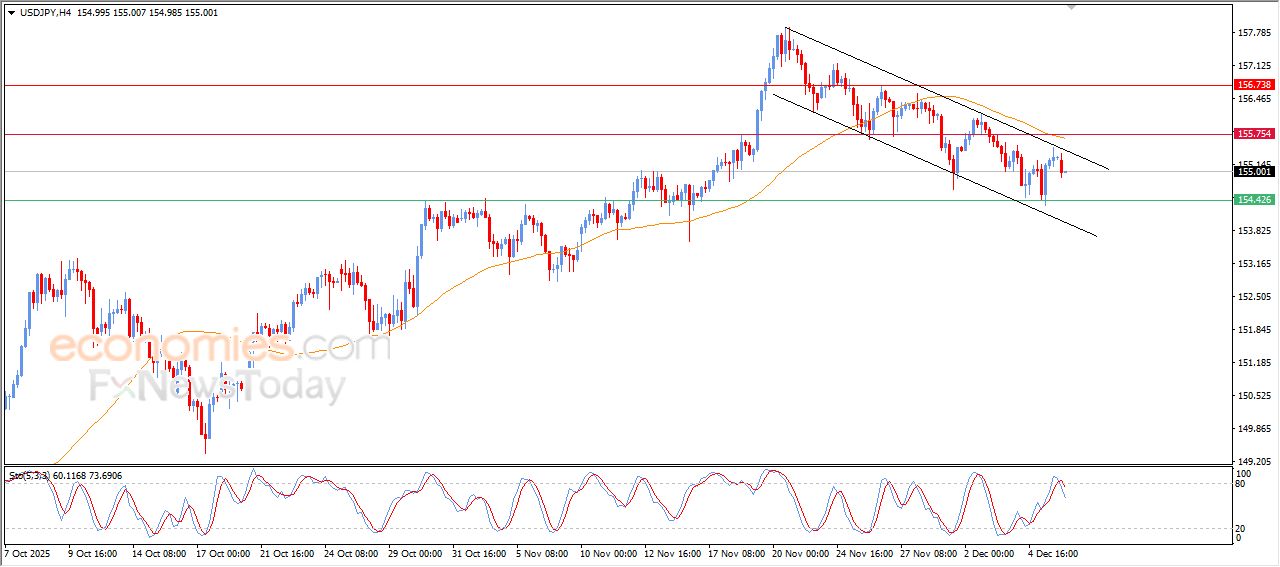Select the green 154.426 price label
The image size is (1280, 567).
click(x=1254, y=200)
